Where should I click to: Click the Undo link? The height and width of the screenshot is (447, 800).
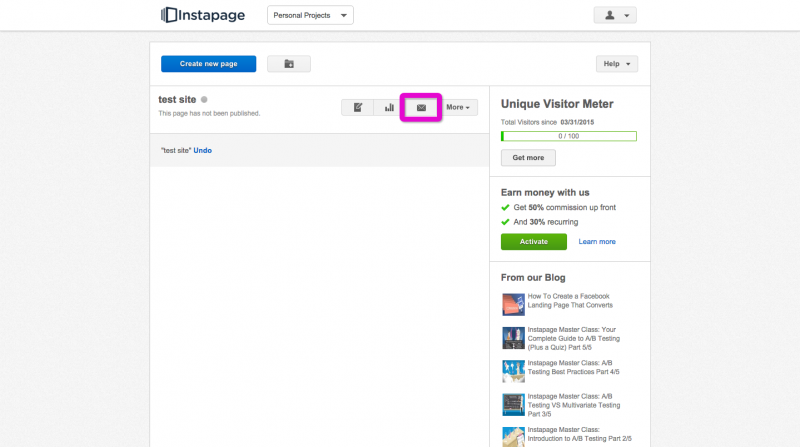203,151
